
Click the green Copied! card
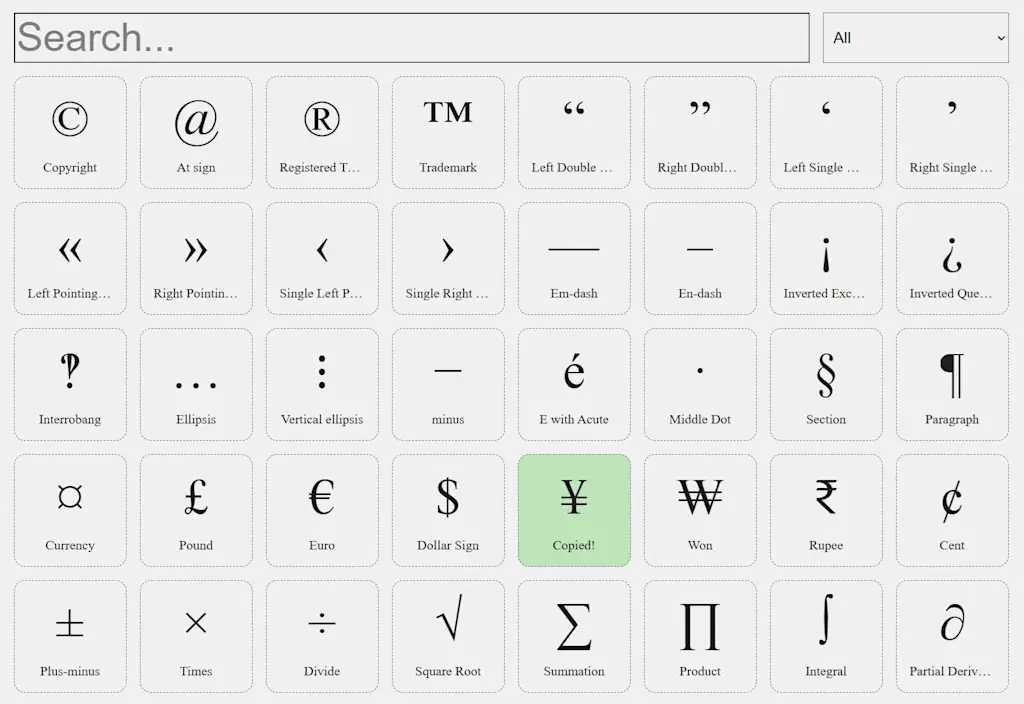(x=574, y=510)
